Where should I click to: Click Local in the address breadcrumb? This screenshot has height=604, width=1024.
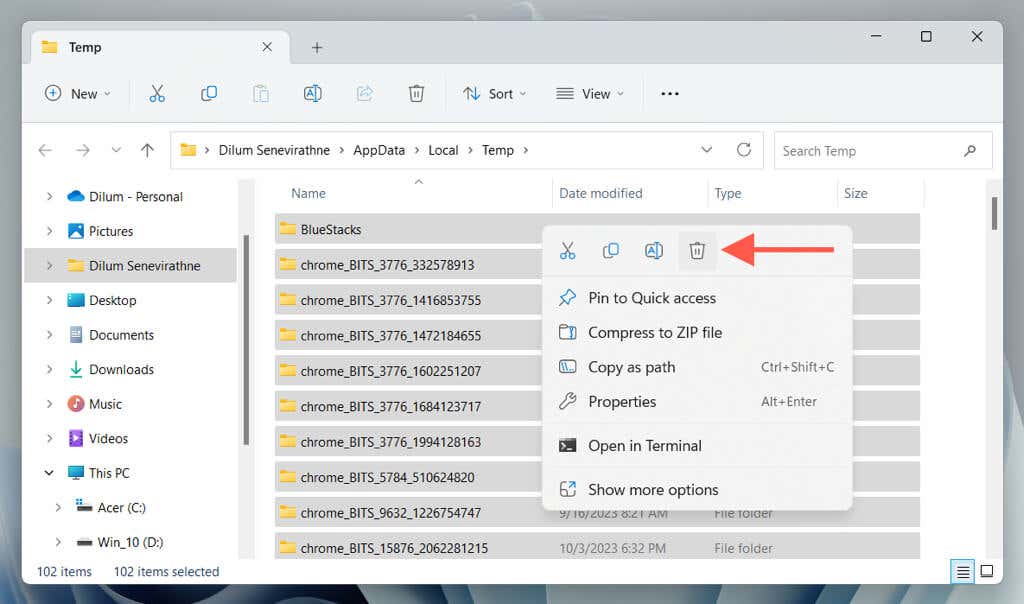pos(443,150)
